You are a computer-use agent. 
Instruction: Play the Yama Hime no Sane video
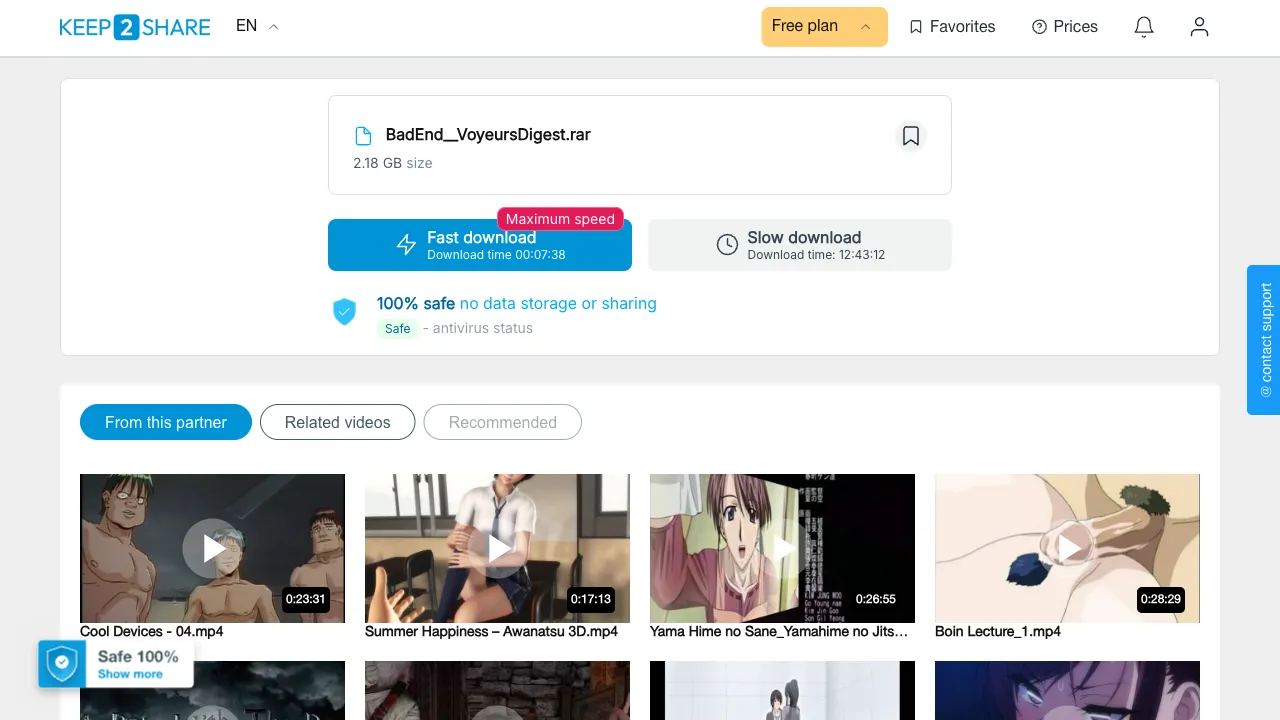tap(782, 548)
